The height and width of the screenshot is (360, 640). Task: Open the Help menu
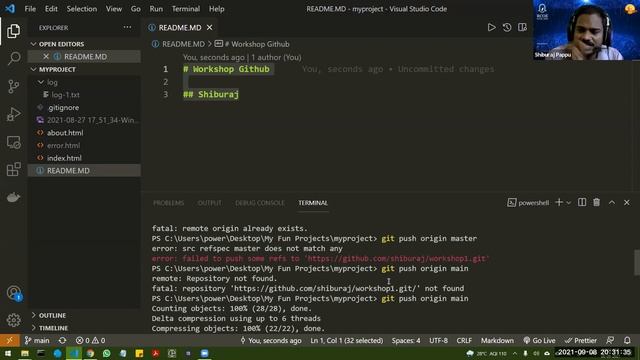(217, 9)
